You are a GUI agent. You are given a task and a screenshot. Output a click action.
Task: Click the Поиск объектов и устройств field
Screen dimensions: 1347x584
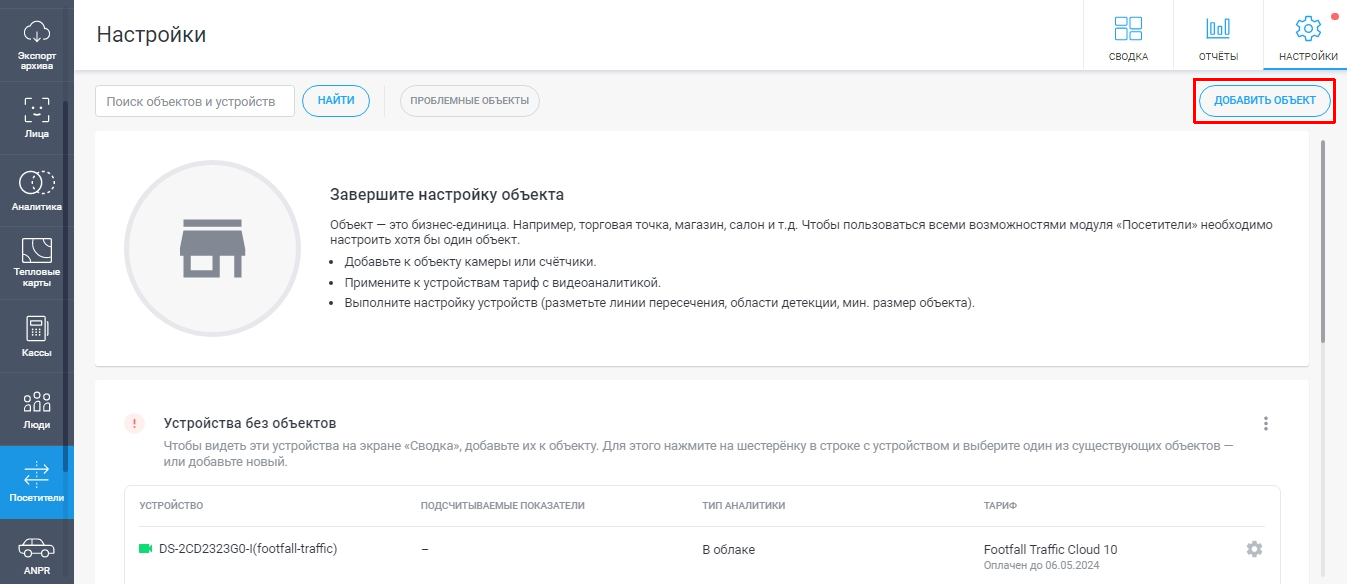[195, 101]
